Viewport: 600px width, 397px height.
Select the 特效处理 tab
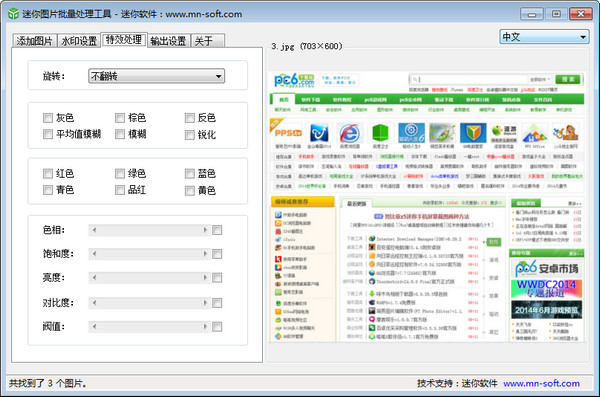(124, 39)
